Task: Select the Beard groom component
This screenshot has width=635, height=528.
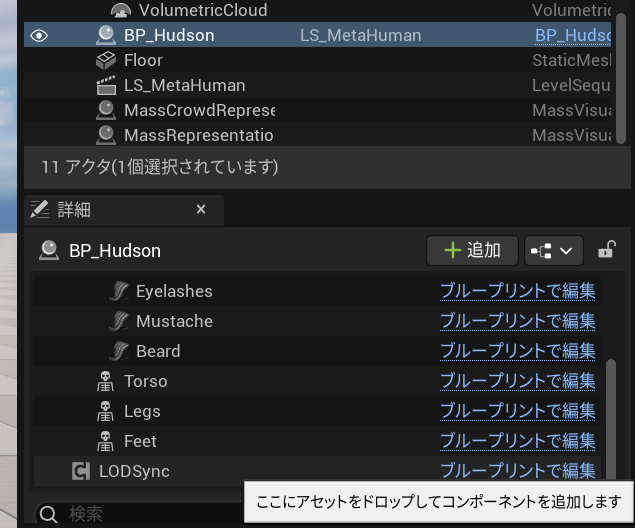Action: pyautogui.click(x=158, y=352)
